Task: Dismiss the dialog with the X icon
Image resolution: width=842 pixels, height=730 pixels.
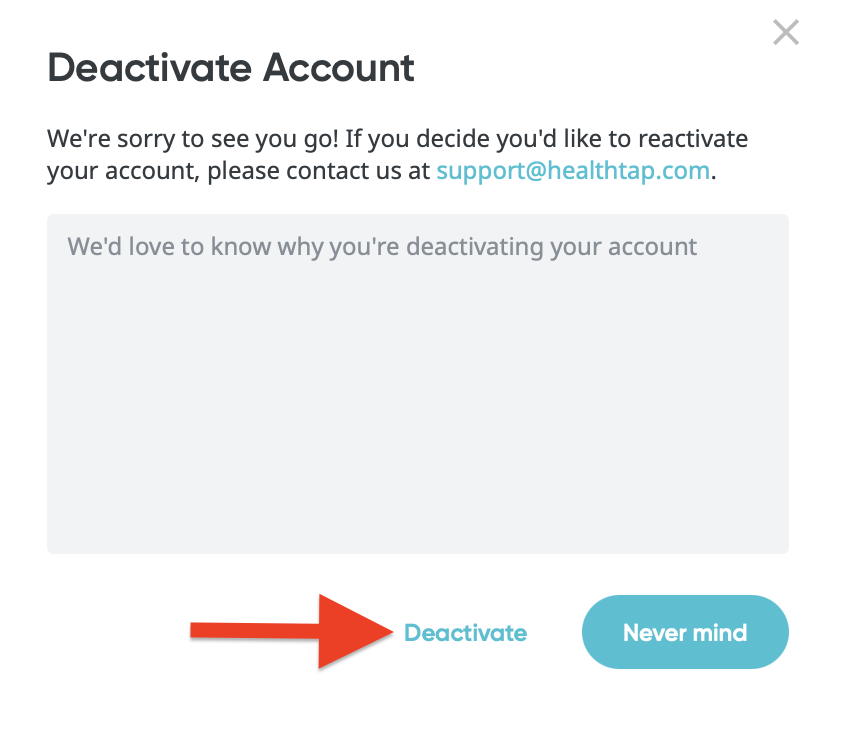Action: 786,33
